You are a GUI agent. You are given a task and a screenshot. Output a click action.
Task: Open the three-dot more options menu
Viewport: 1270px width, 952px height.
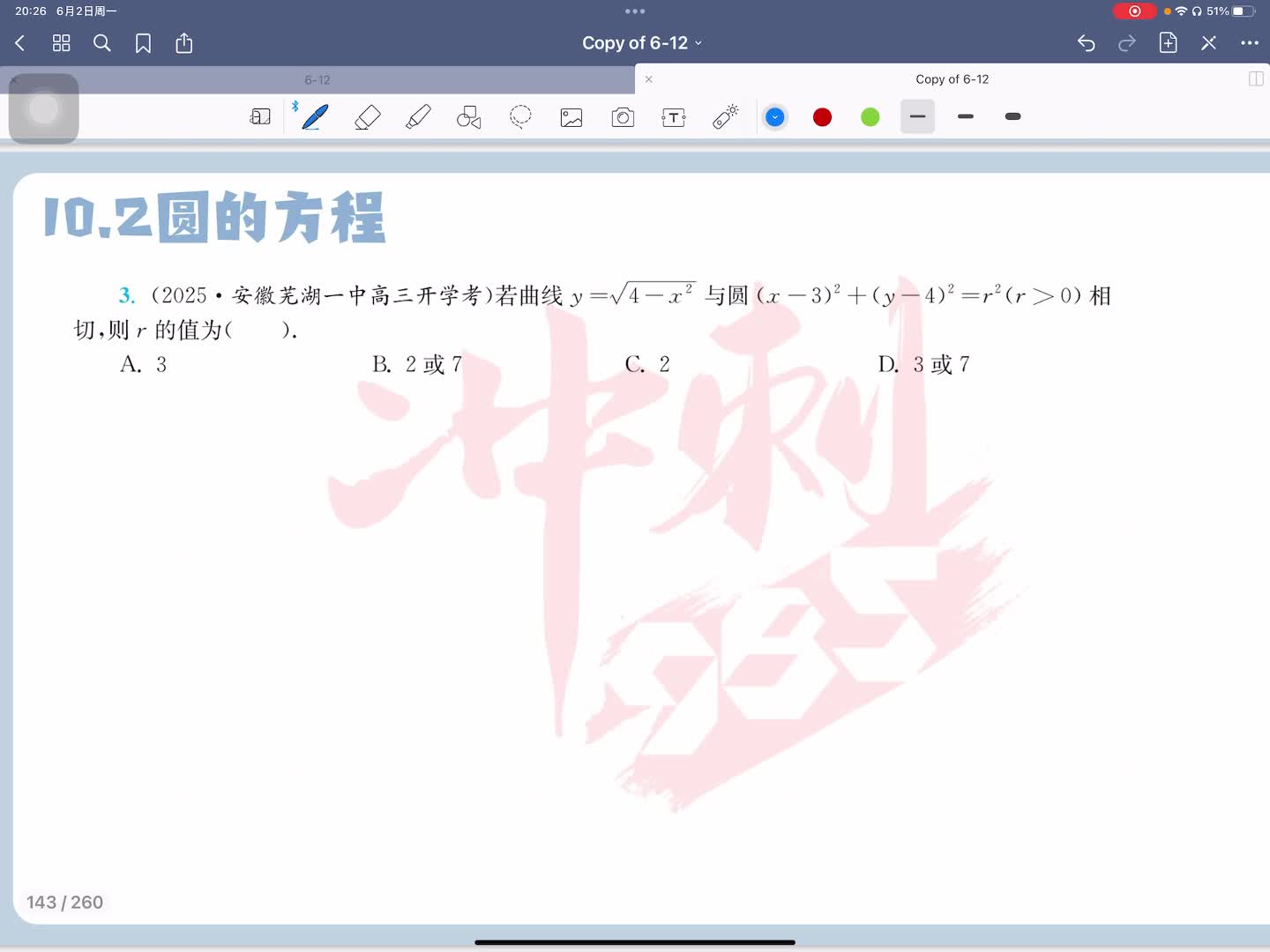tap(1250, 43)
